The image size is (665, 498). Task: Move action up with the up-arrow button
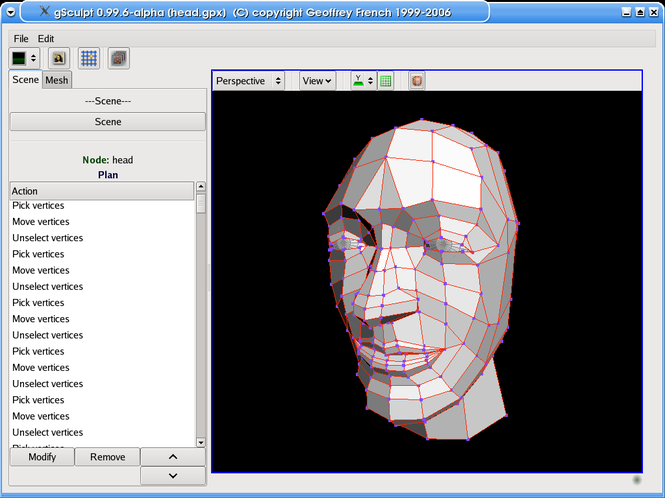[x=173, y=457]
